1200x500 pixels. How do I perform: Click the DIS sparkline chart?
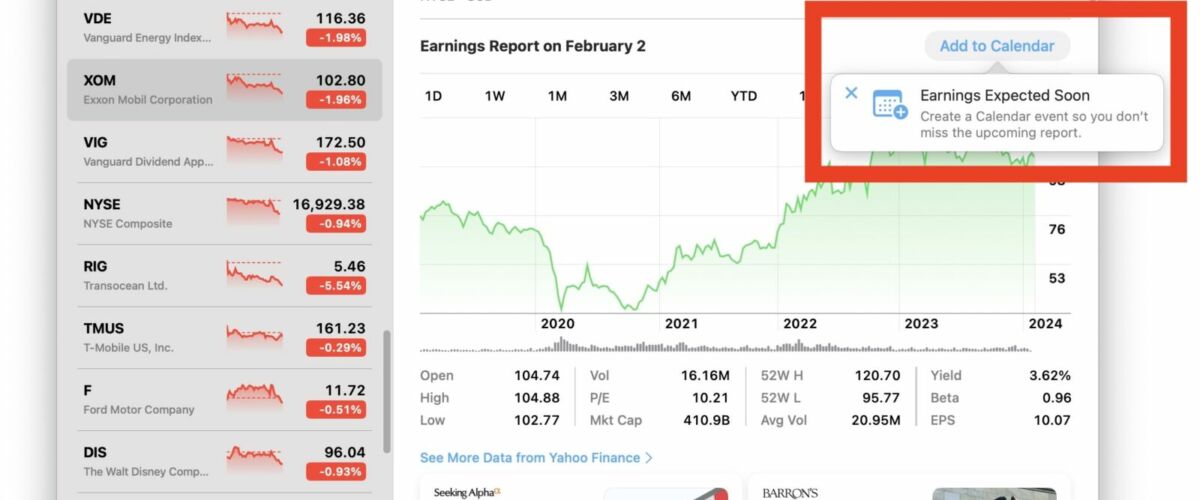coord(254,461)
